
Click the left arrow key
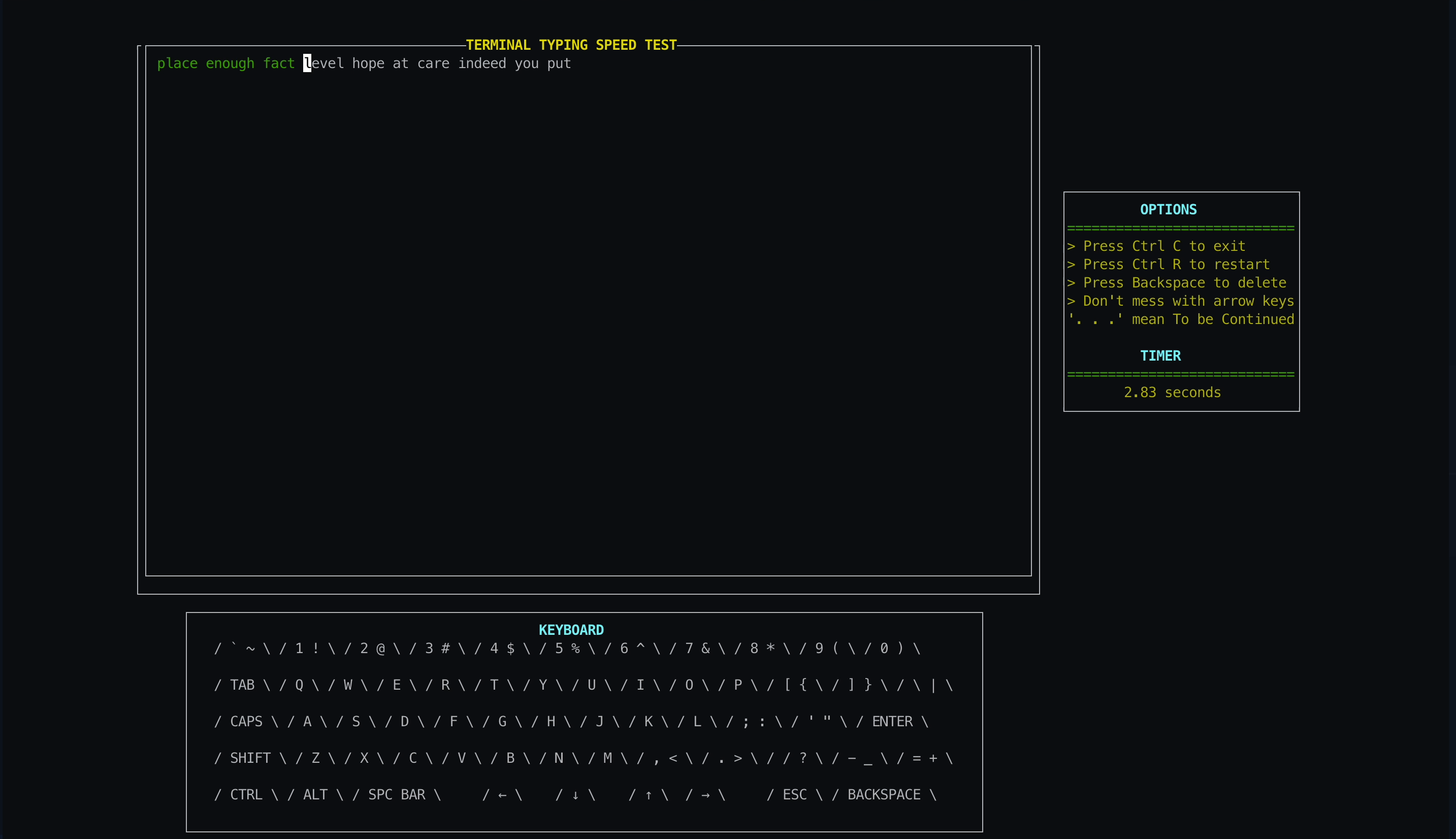pyautogui.click(x=502, y=794)
